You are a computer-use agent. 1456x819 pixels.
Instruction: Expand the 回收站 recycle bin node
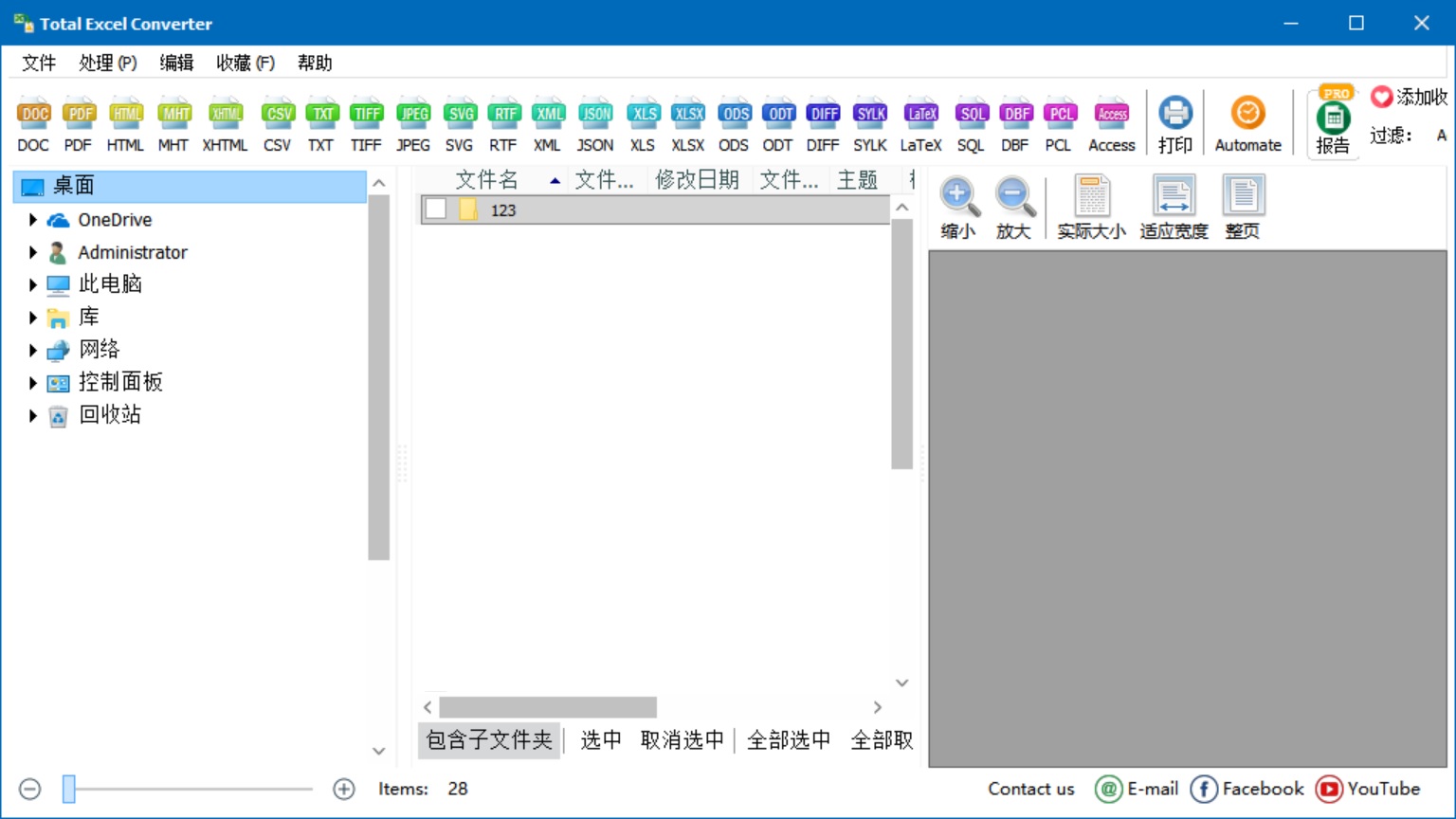click(33, 415)
